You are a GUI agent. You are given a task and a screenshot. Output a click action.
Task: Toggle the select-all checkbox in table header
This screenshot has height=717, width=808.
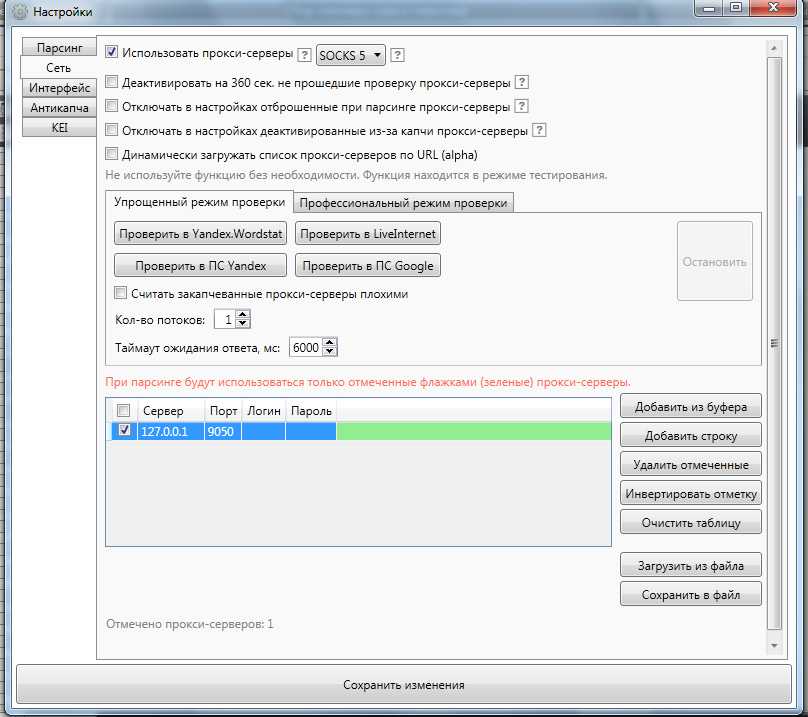(124, 411)
